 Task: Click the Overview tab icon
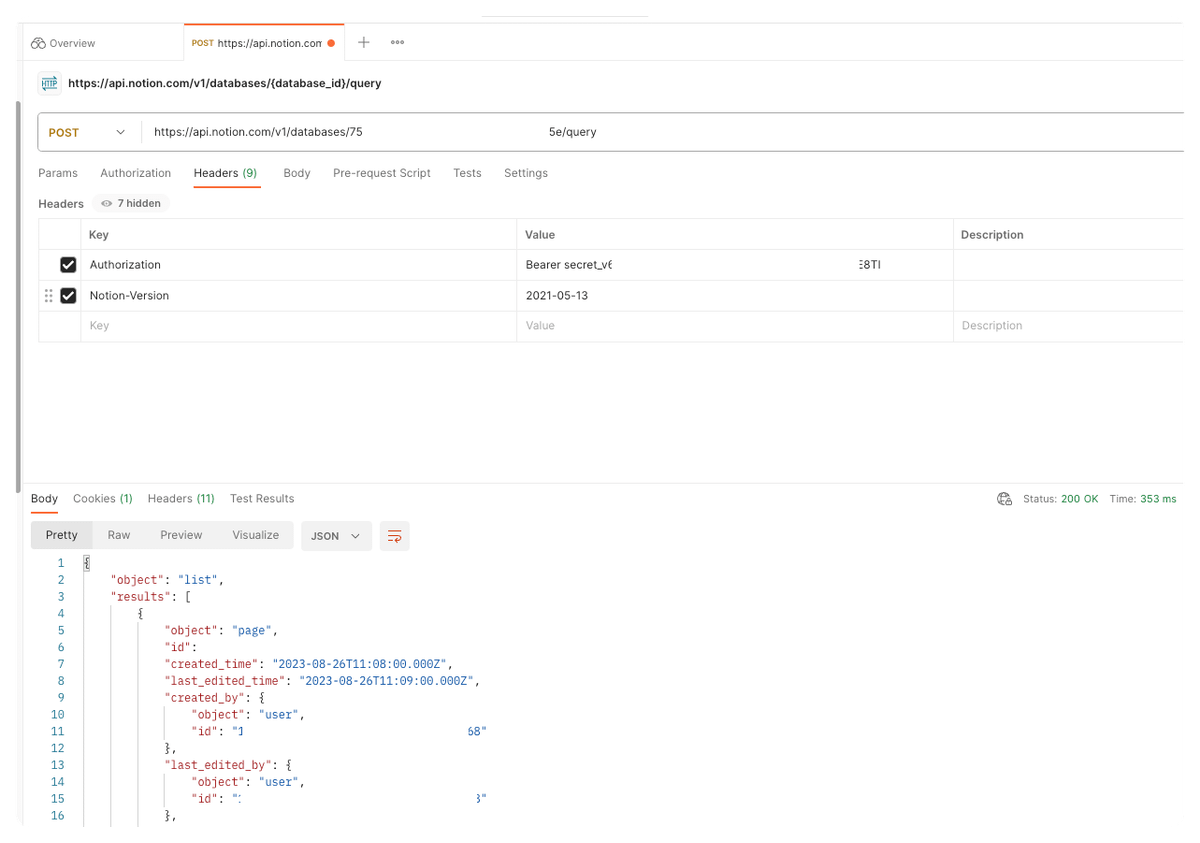36,43
